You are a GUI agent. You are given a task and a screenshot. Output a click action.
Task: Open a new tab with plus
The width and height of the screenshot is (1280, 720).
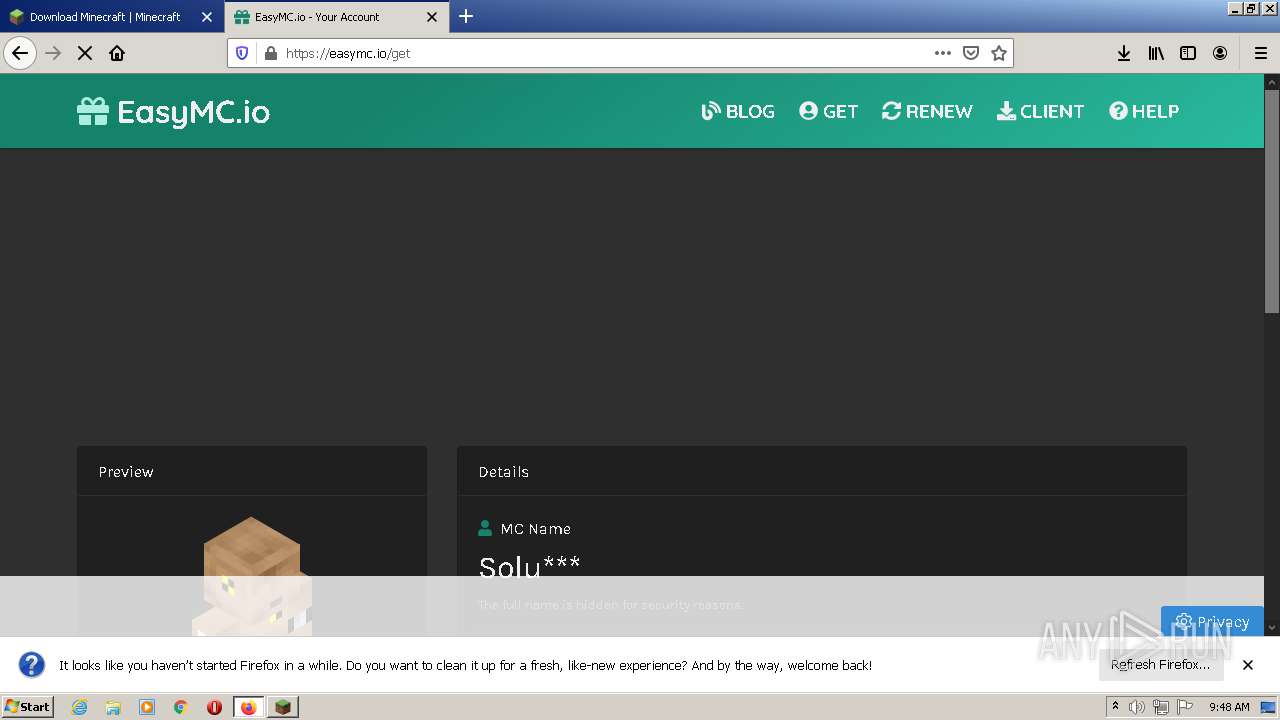[466, 16]
